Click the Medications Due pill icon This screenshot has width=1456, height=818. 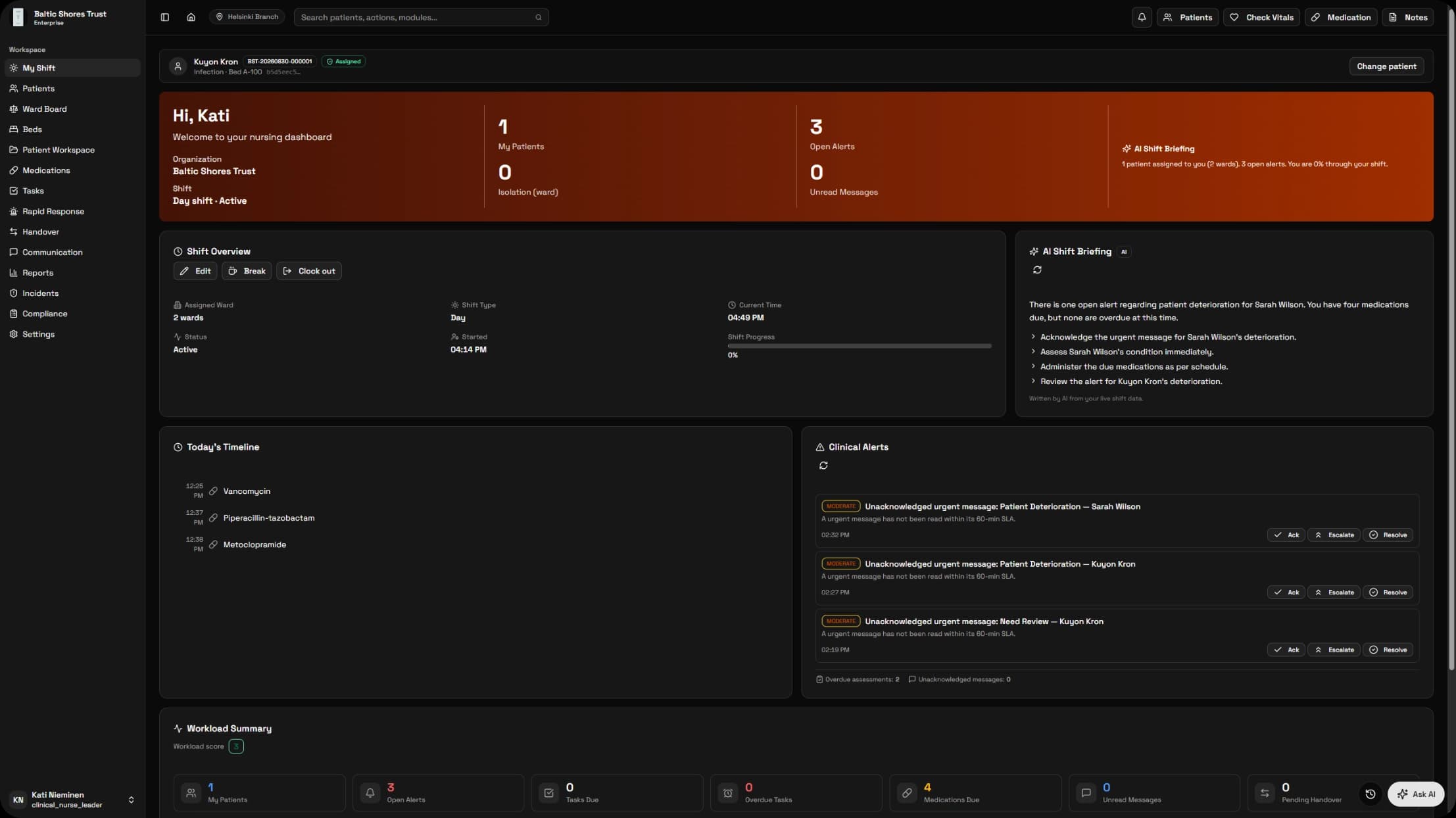[x=907, y=793]
